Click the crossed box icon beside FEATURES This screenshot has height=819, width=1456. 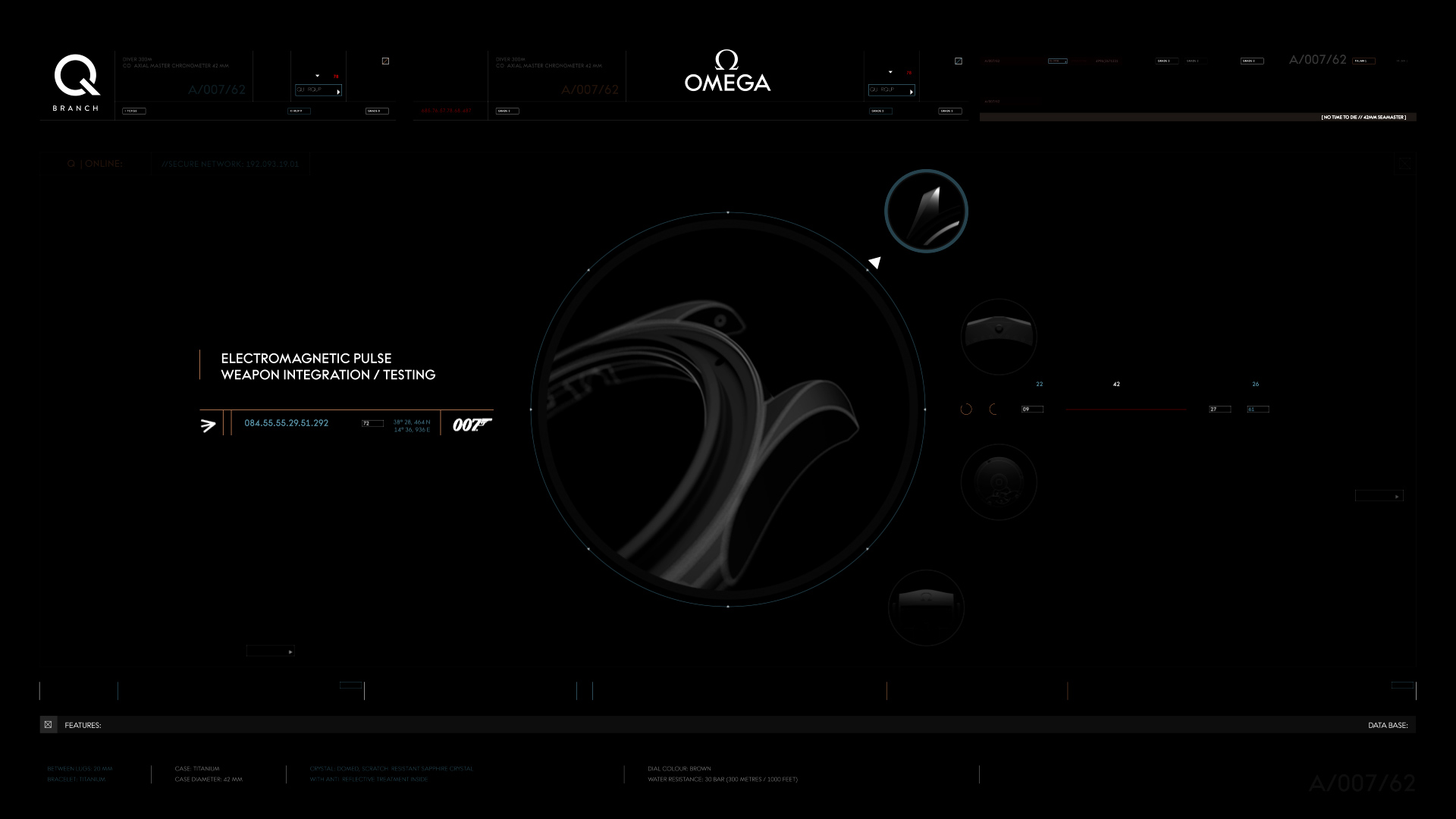[48, 725]
